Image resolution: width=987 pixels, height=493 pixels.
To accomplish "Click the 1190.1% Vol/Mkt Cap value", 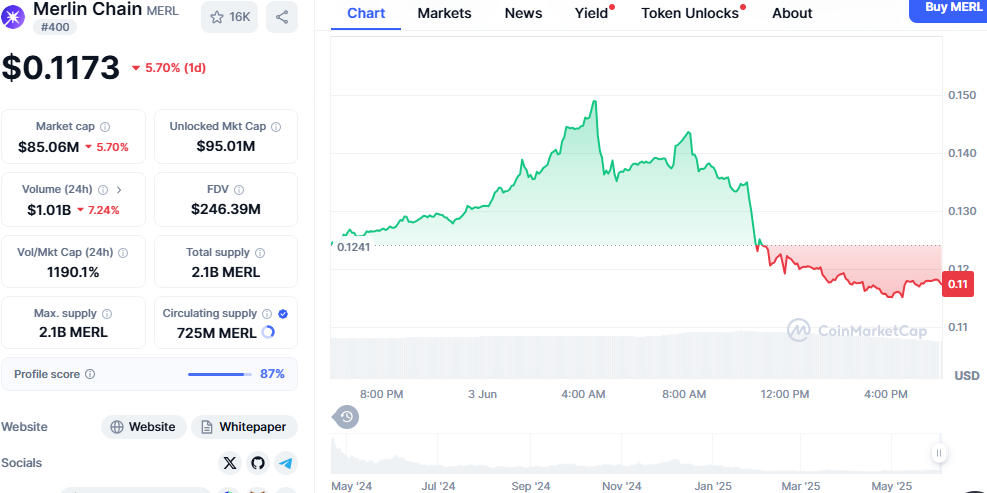I will click(x=73, y=273).
